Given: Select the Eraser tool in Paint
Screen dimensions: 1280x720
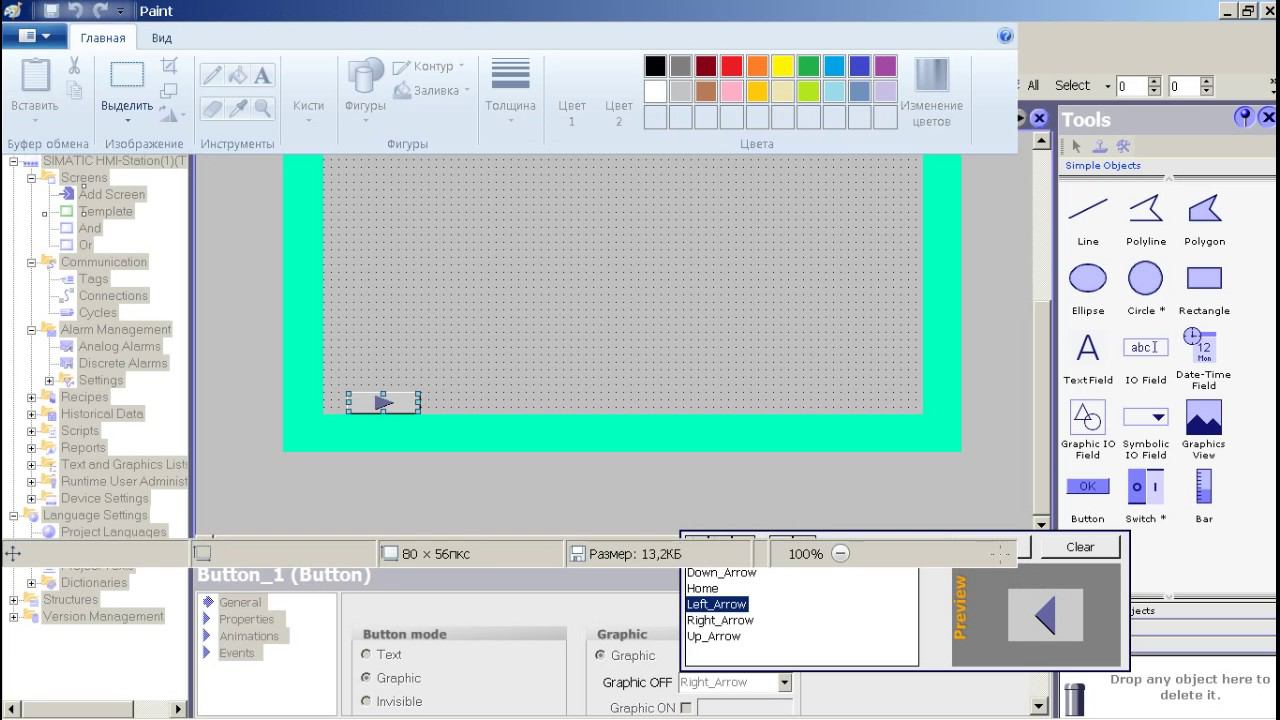Looking at the screenshot, I should (213, 107).
